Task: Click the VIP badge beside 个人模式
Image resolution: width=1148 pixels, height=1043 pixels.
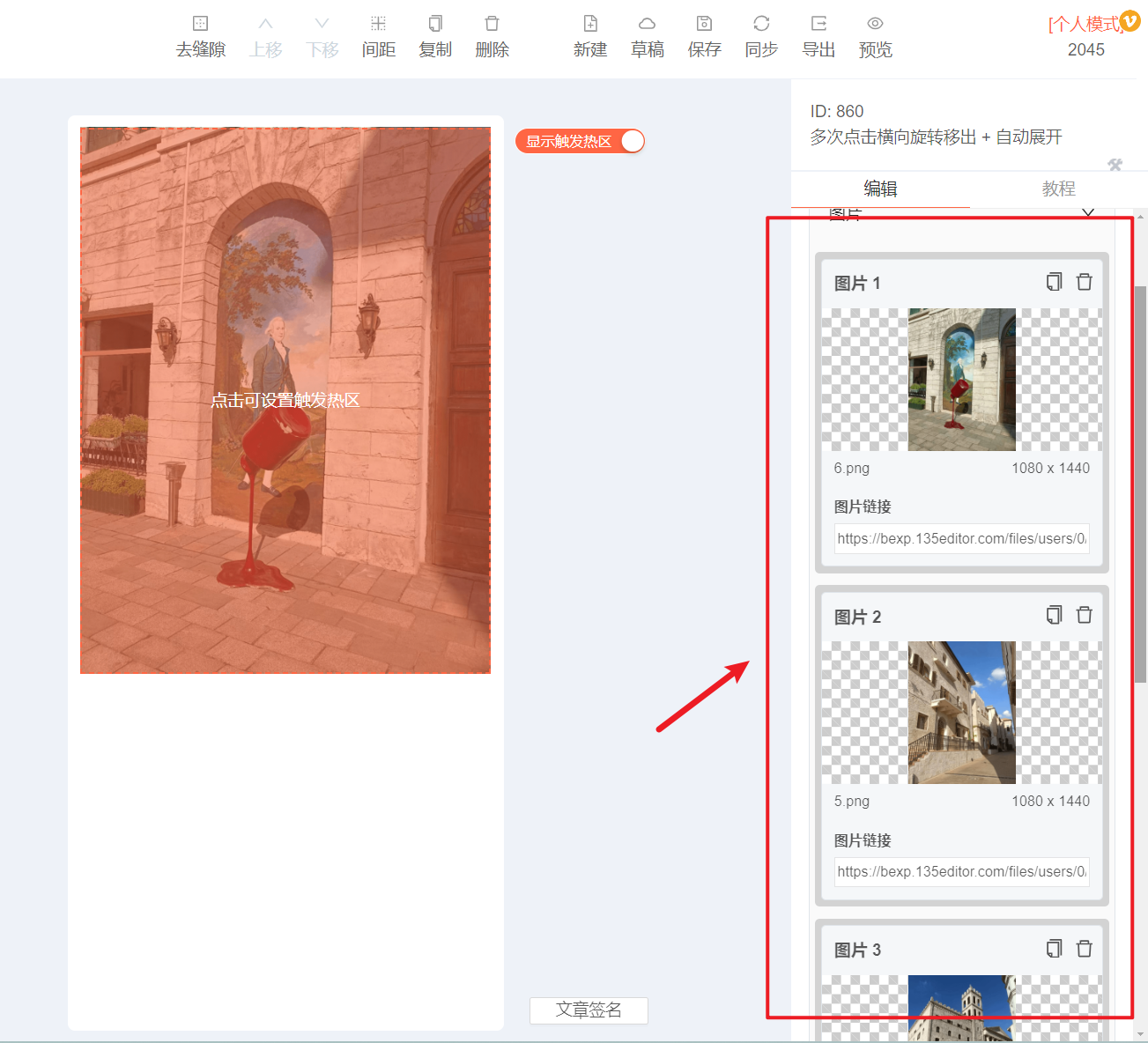Action: coord(1129,20)
